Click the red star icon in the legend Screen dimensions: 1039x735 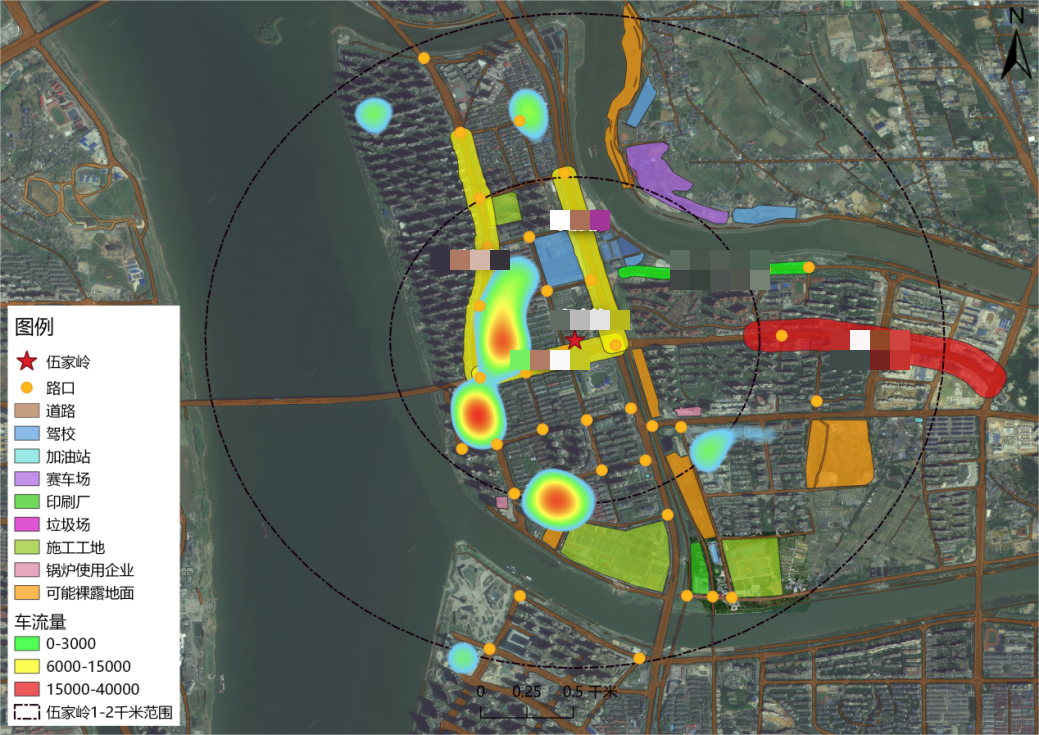[x=27, y=361]
